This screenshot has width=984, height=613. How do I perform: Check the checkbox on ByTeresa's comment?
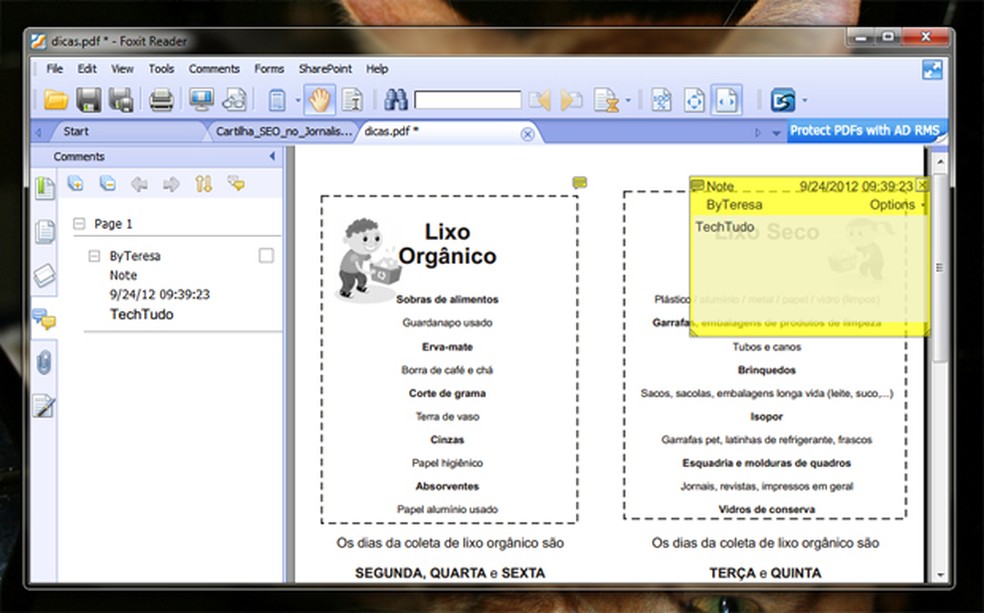265,255
